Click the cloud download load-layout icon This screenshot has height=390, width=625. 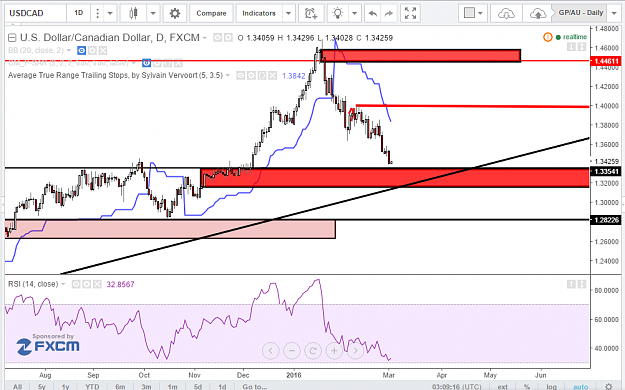pyautogui.click(x=506, y=13)
